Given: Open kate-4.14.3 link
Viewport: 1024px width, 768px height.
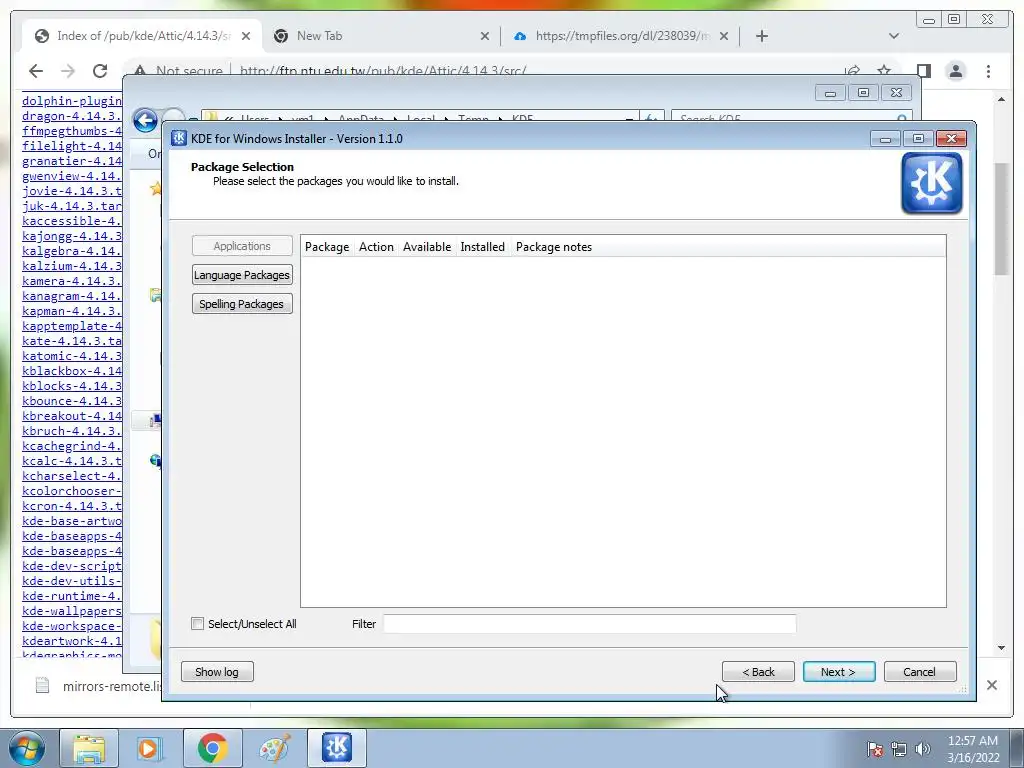Looking at the screenshot, I should pos(72,341).
